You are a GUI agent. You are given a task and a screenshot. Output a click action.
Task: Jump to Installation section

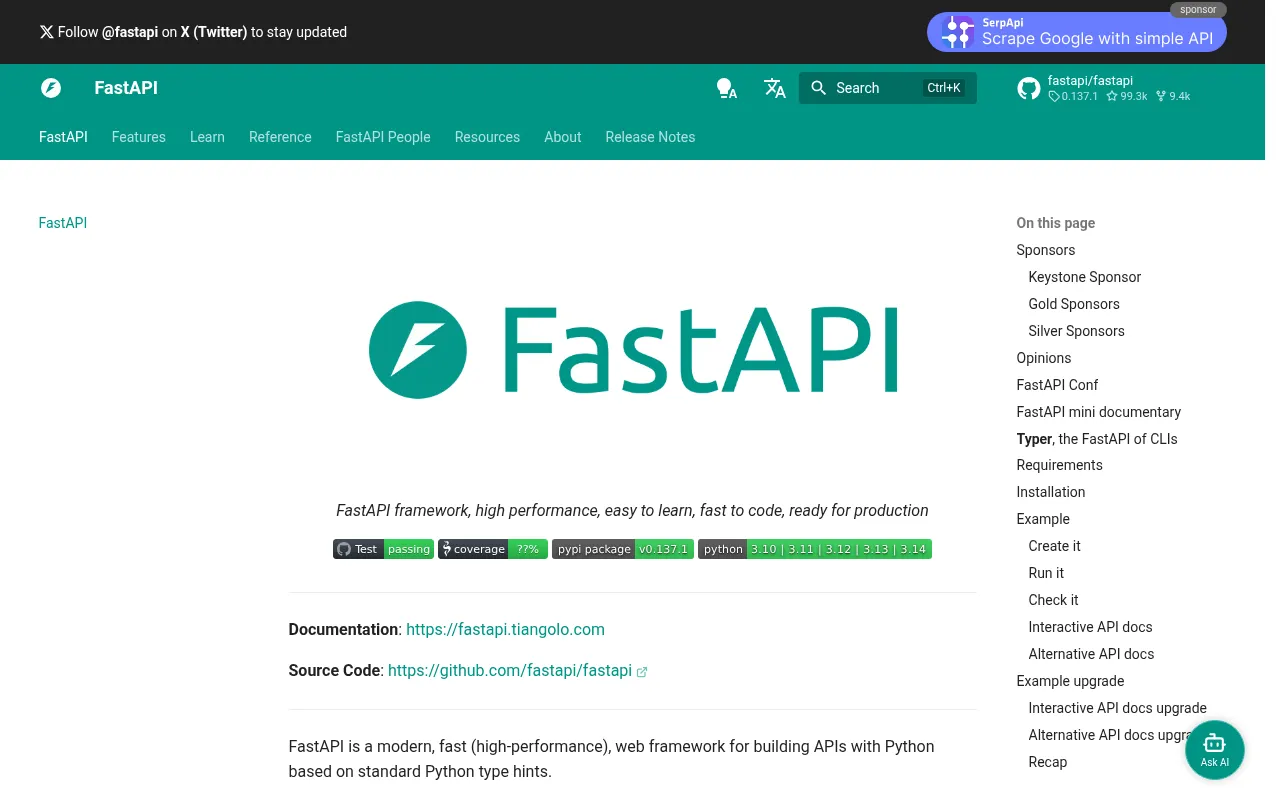[x=1051, y=492]
